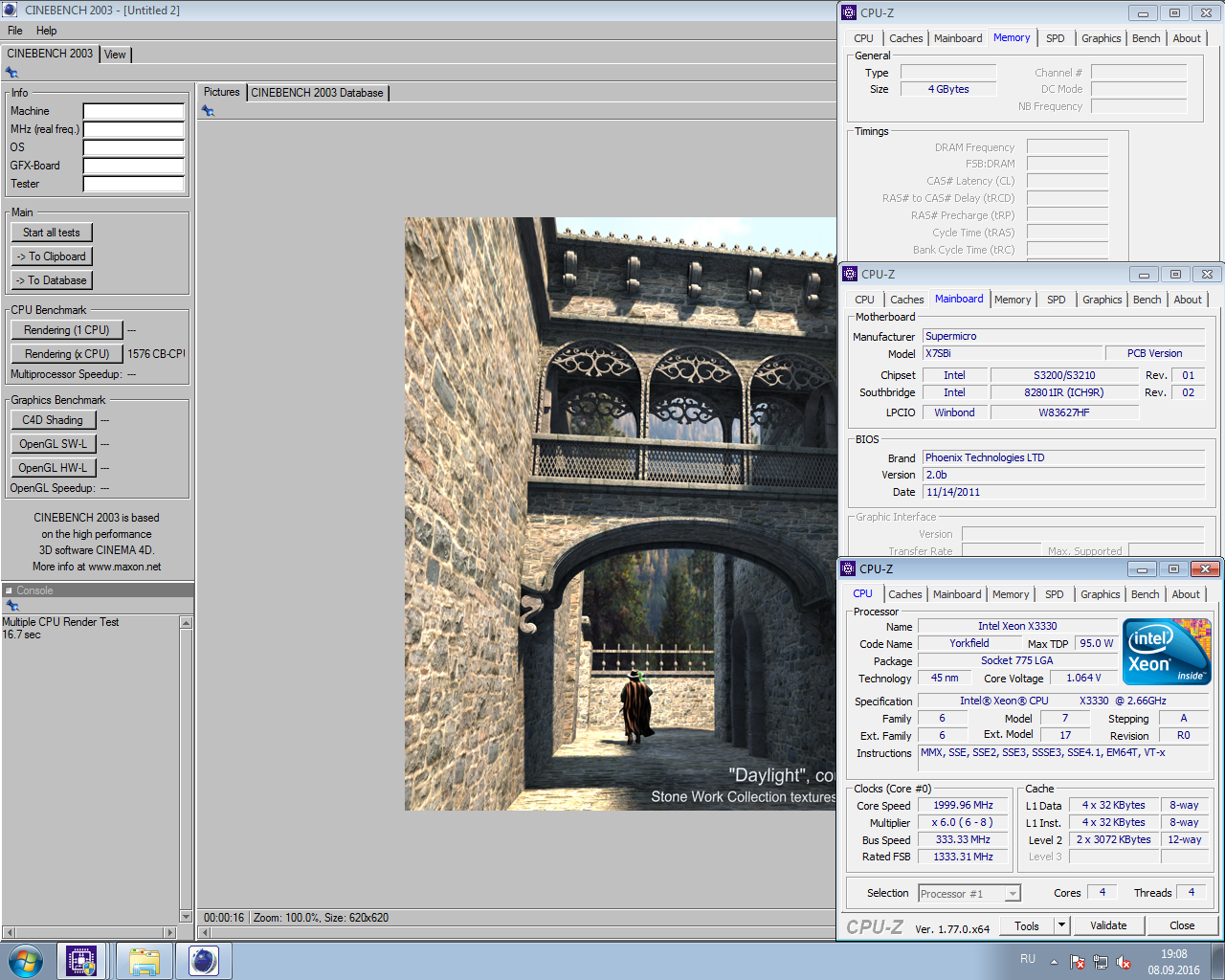
Task: Select the Pictures tab
Action: click(221, 92)
